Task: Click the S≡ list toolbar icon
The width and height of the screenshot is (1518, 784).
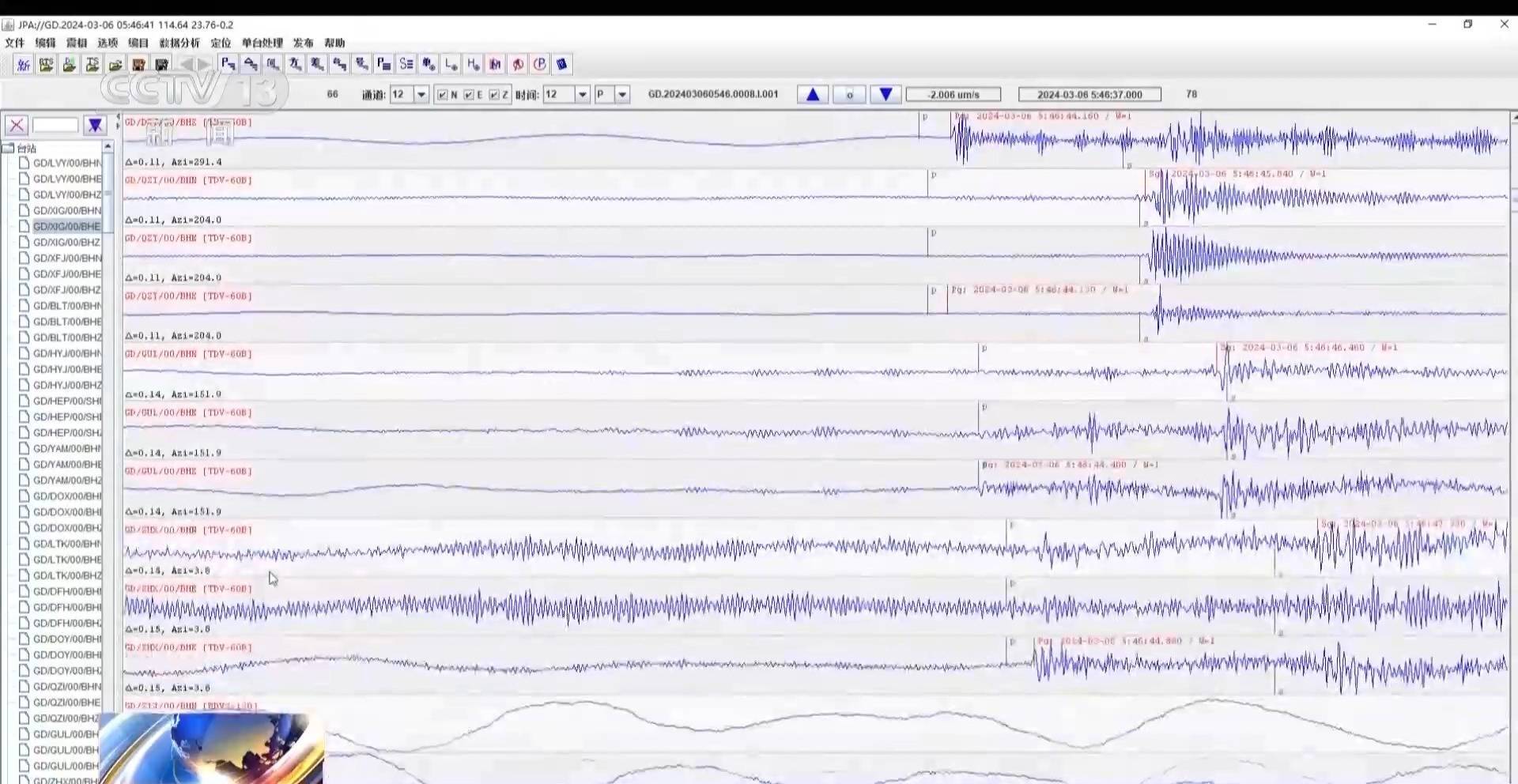Action: [406, 64]
